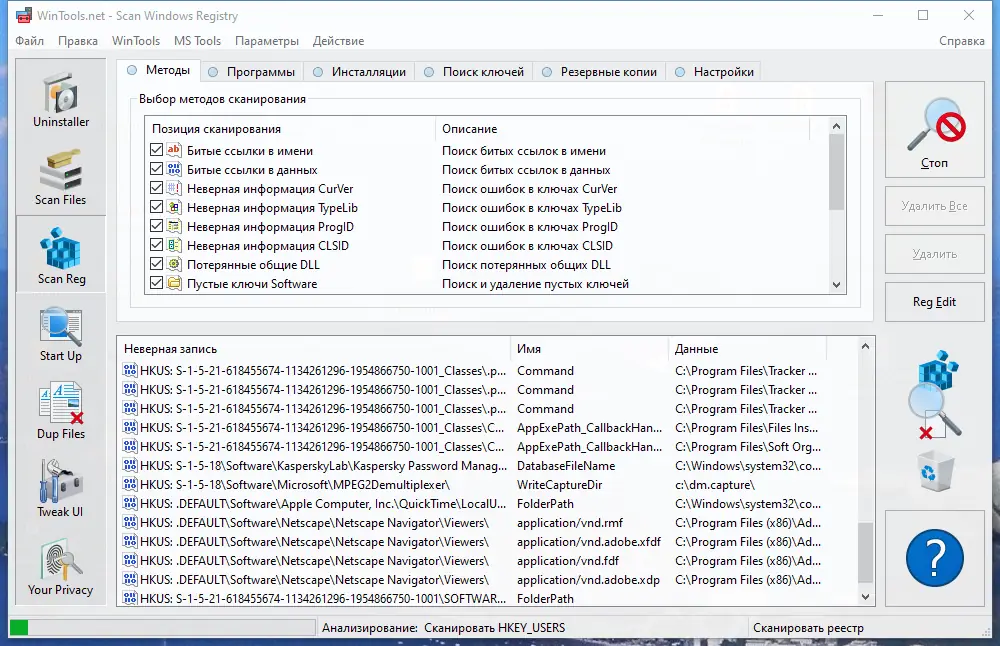Open the Файл menu
The width and height of the screenshot is (1000, 646).
click(x=29, y=41)
